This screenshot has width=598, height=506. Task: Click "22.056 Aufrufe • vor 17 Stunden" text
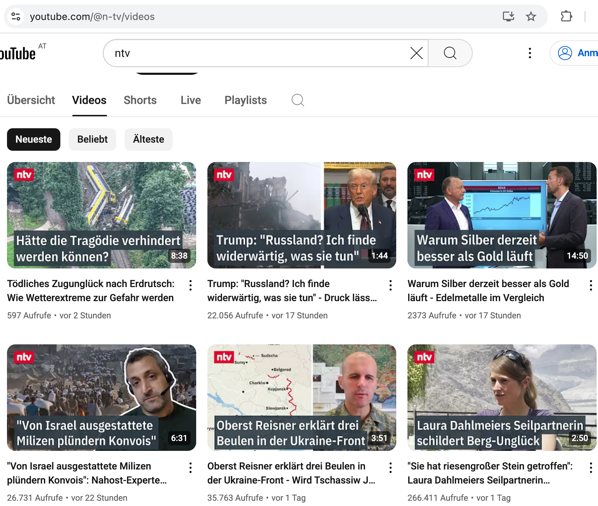pyautogui.click(x=267, y=316)
